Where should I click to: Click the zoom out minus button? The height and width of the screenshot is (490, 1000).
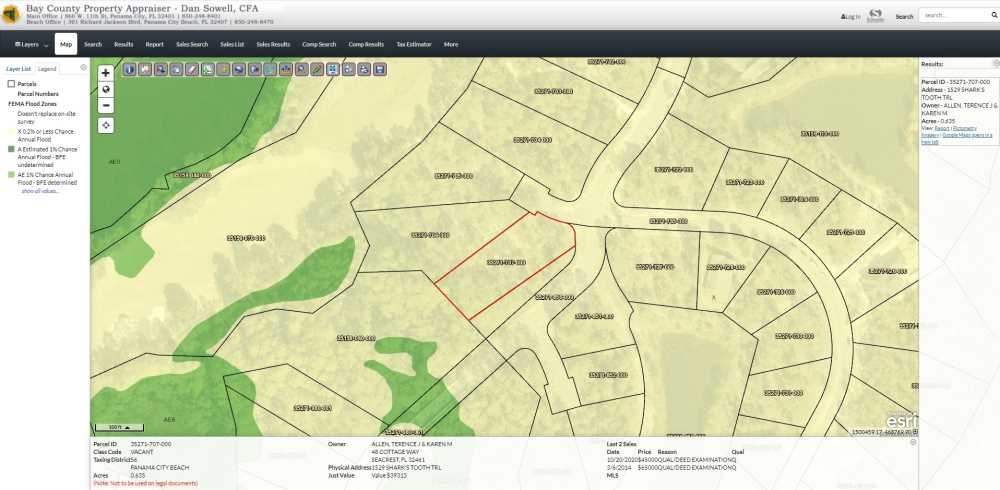[106, 104]
